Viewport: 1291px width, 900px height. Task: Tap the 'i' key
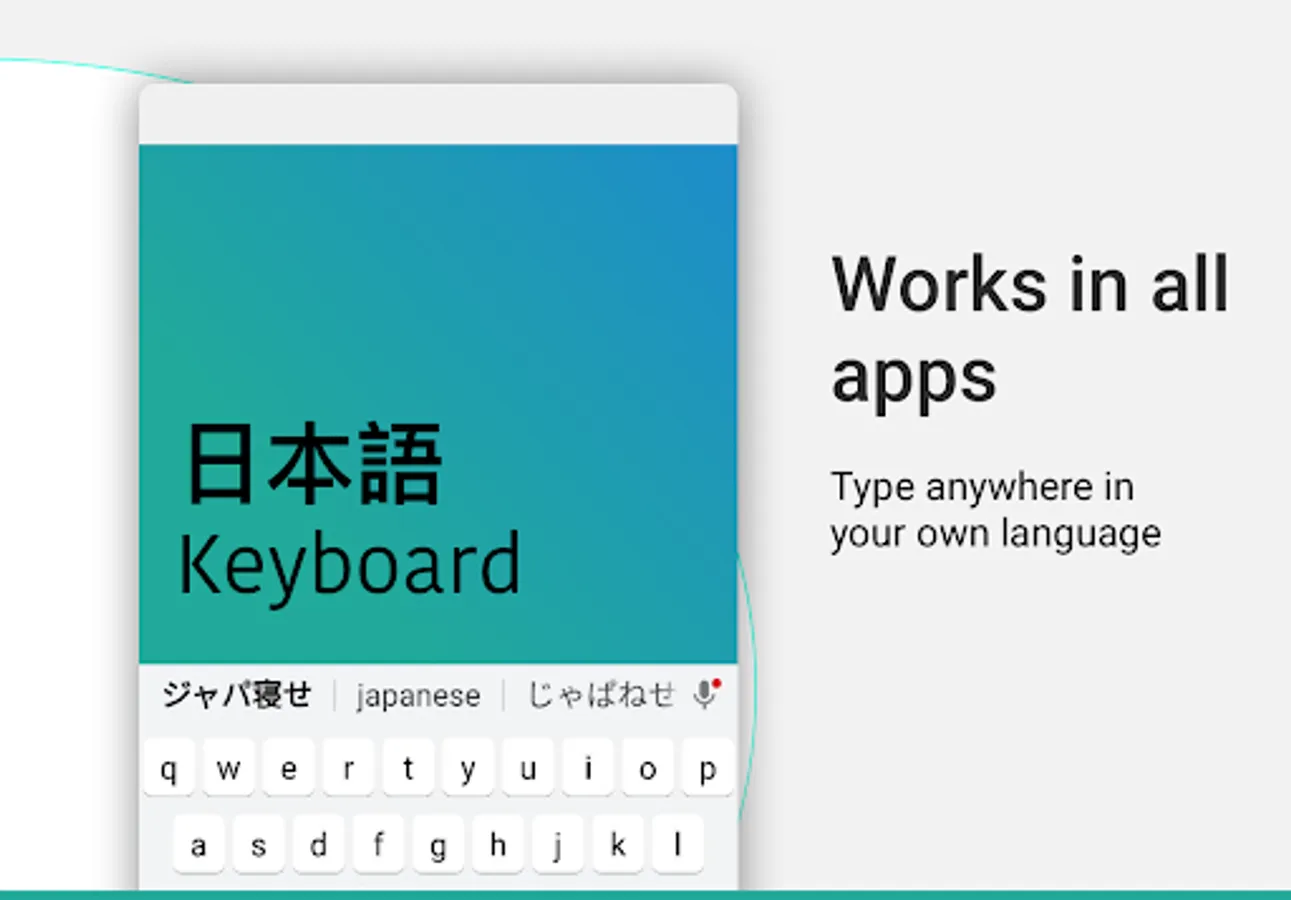[588, 768]
